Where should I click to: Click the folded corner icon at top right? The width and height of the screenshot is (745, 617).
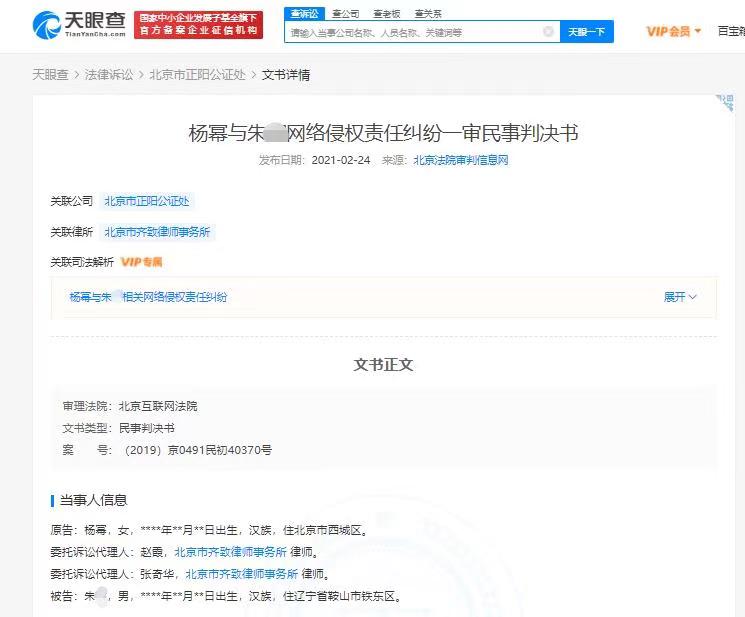coord(725,103)
